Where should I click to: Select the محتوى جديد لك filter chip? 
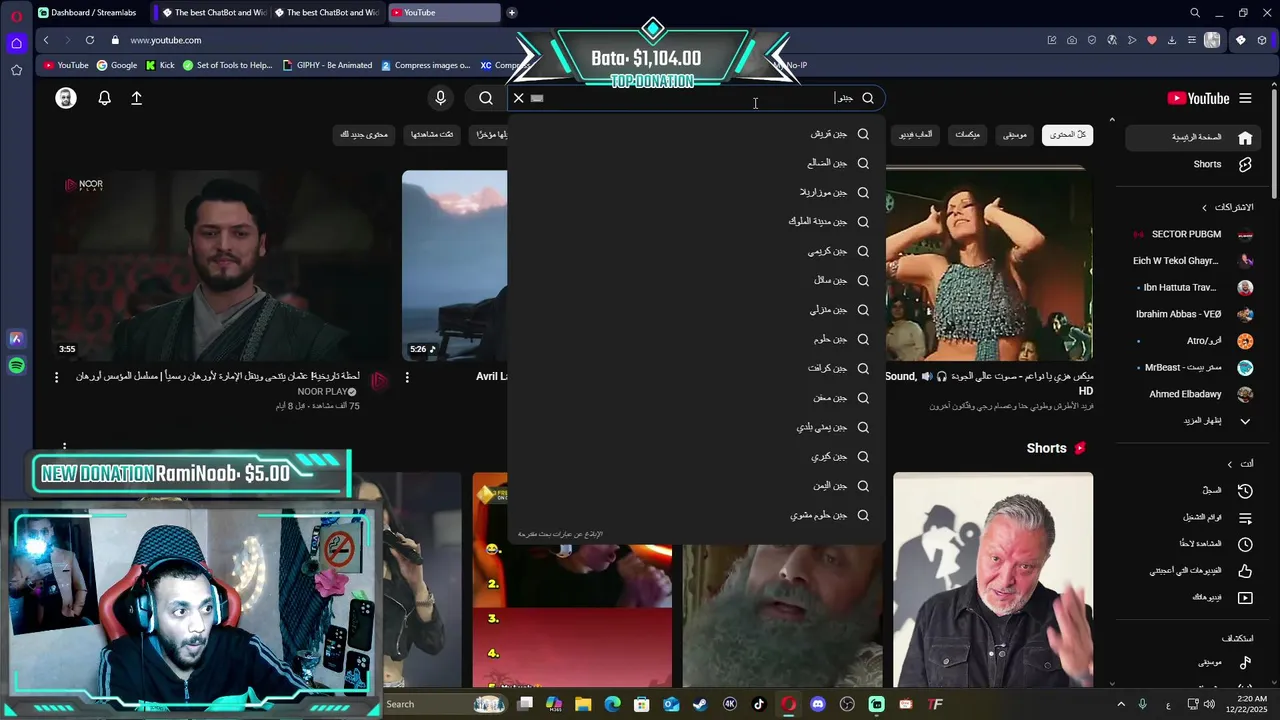point(364,134)
